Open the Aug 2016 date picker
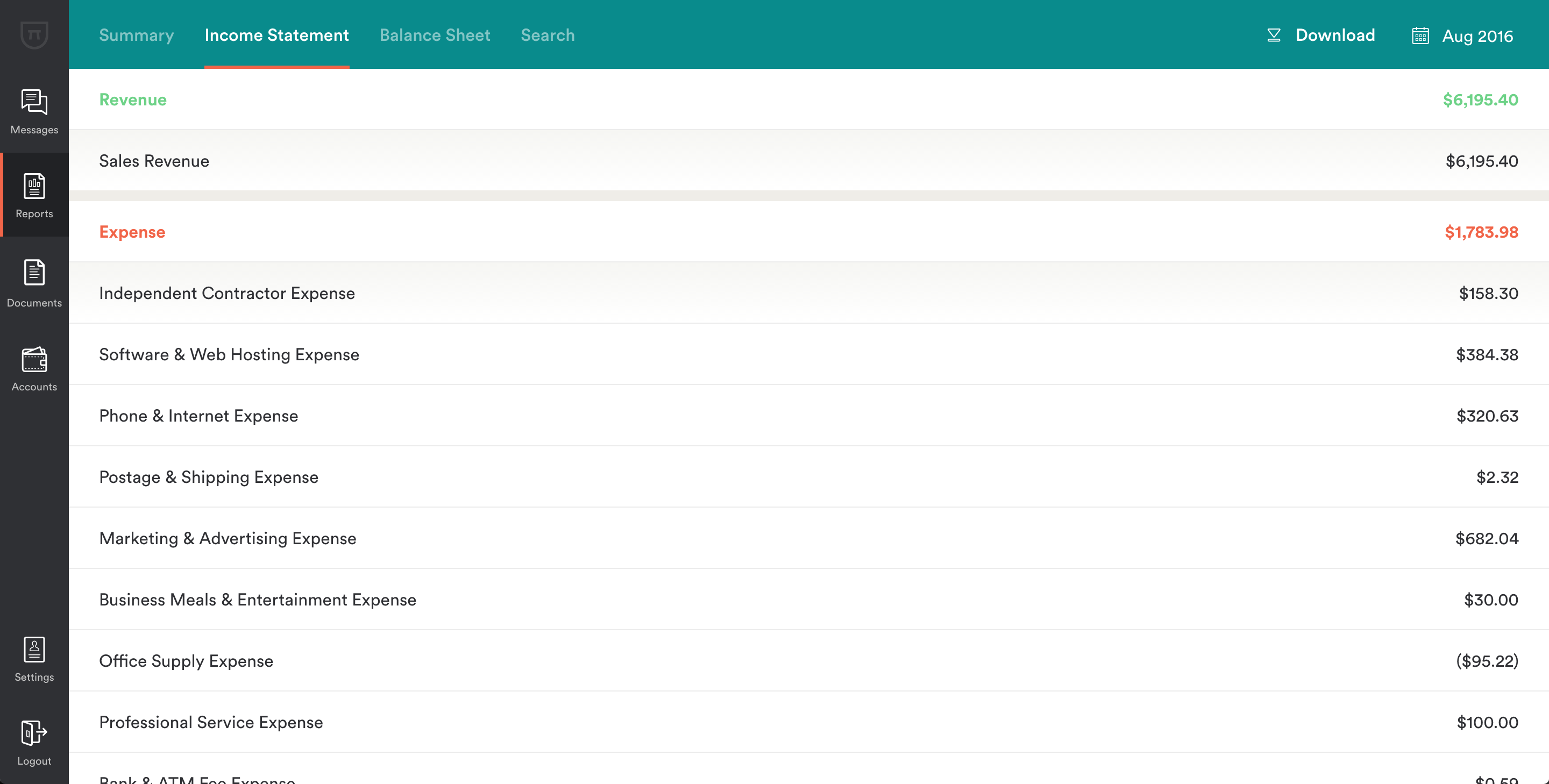This screenshot has width=1549, height=784. pos(1477,36)
